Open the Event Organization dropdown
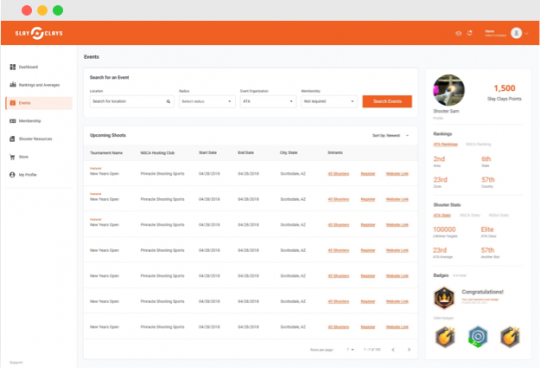This screenshot has height=368, width=540. (x=268, y=102)
